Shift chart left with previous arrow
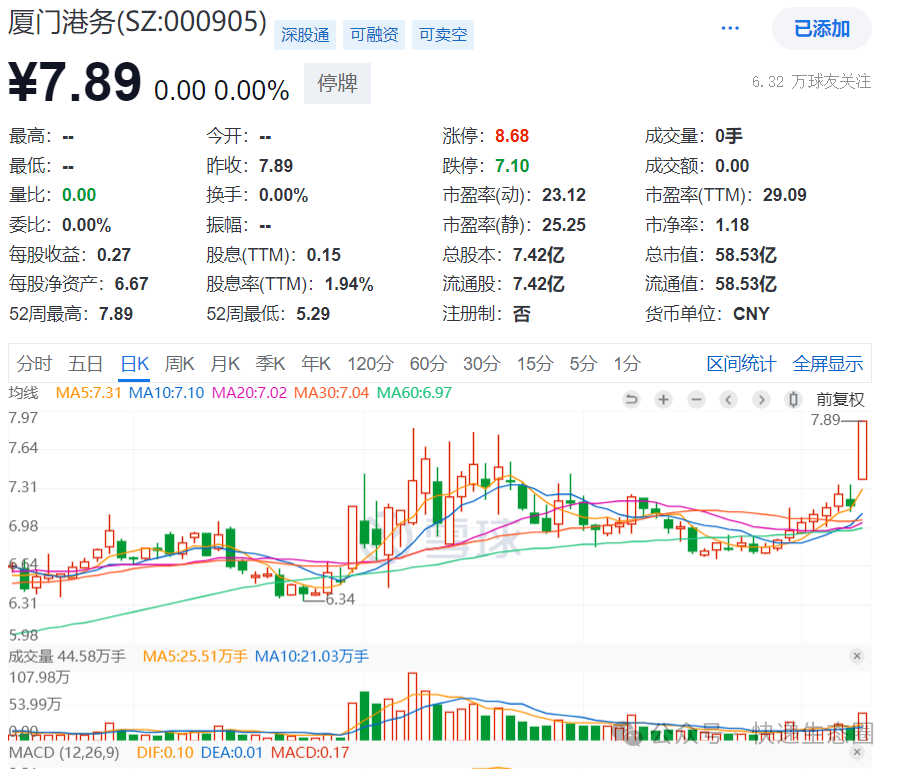This screenshot has width=903, height=769. (729, 399)
